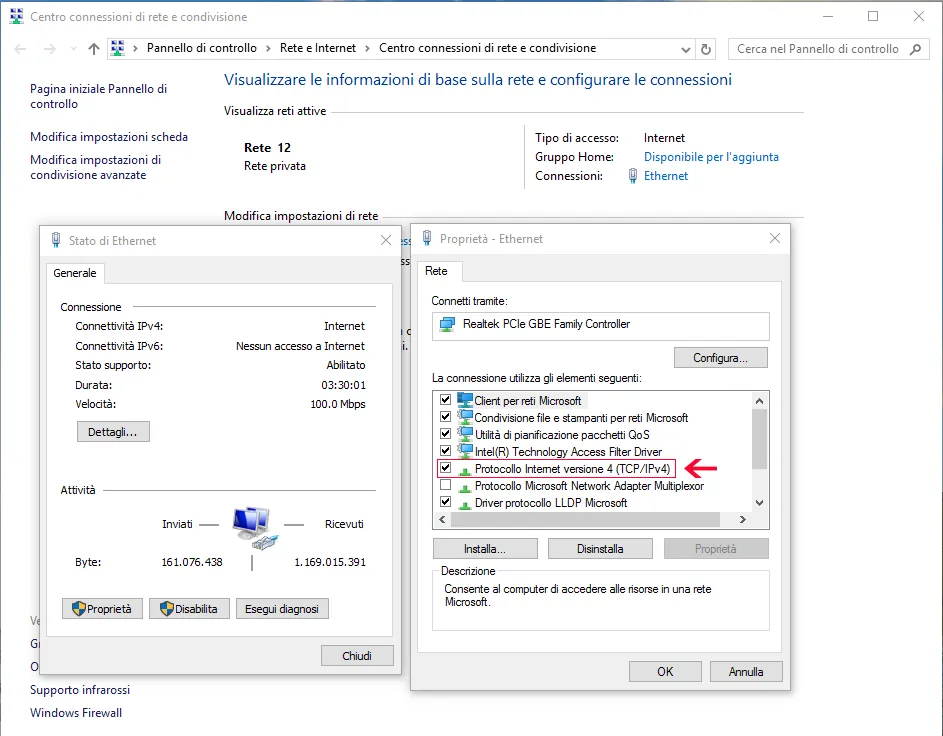
Task: Click the Realtek PCIe GBE adapter icon
Action: [x=448, y=325]
